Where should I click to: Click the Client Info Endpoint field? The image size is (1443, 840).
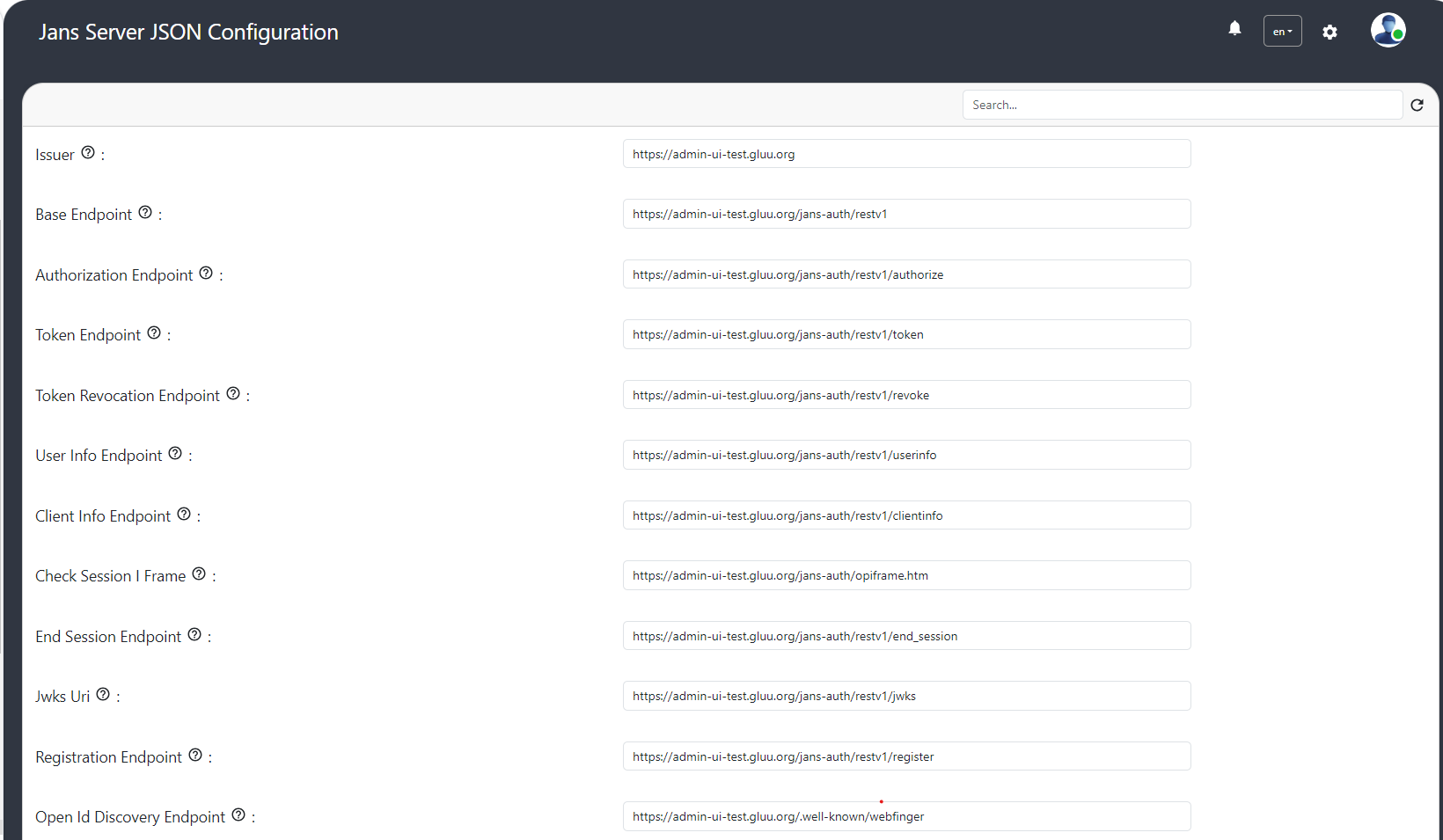pos(906,515)
